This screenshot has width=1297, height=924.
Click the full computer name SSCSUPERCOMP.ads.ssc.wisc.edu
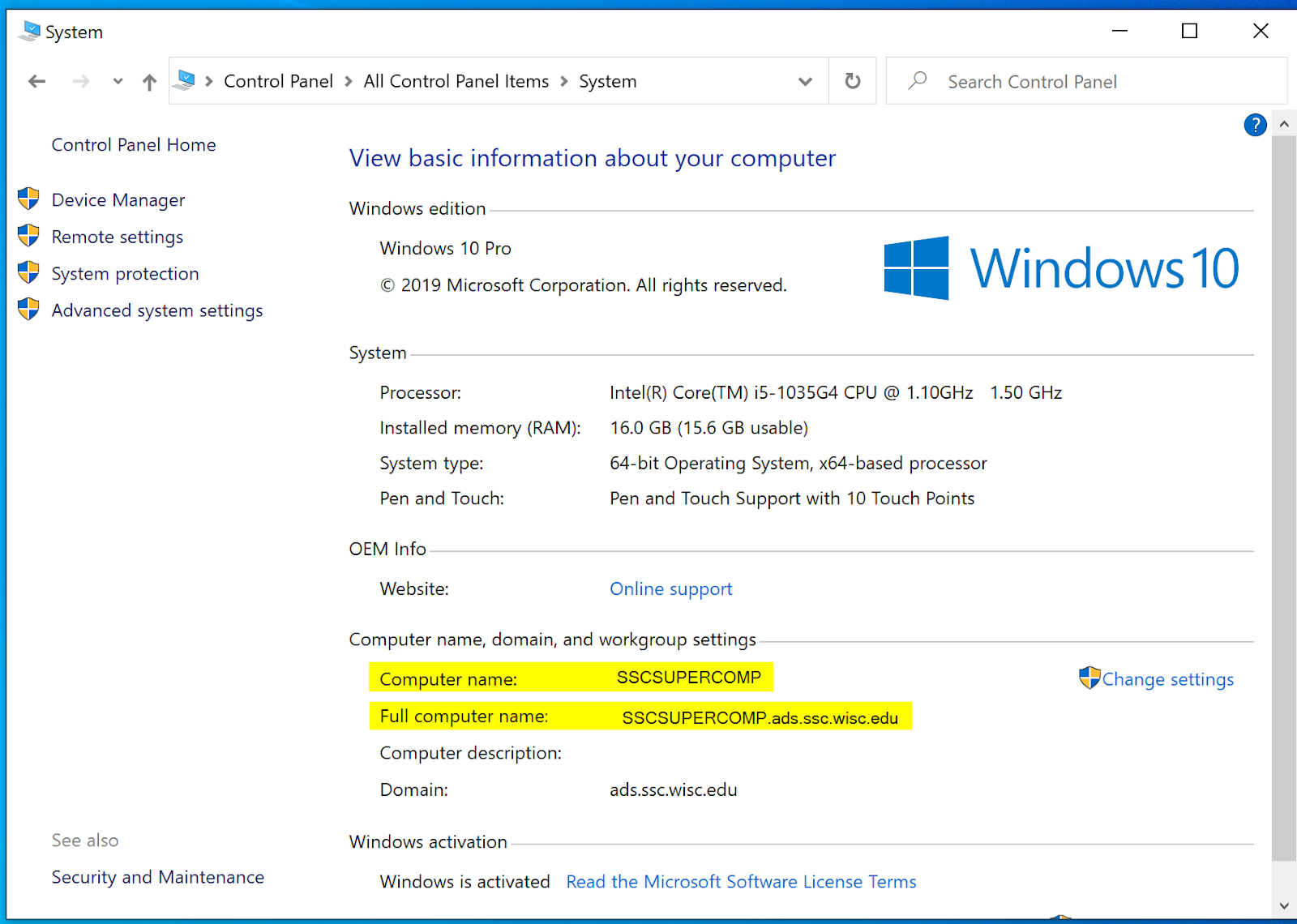760,718
